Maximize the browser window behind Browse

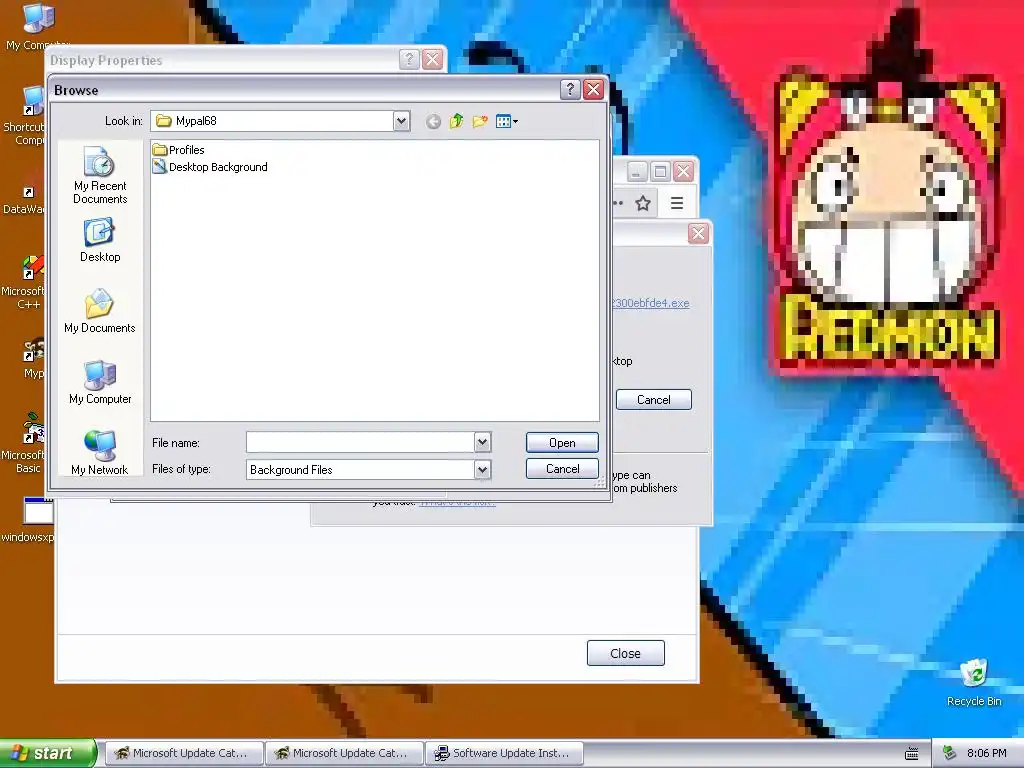[x=660, y=172]
